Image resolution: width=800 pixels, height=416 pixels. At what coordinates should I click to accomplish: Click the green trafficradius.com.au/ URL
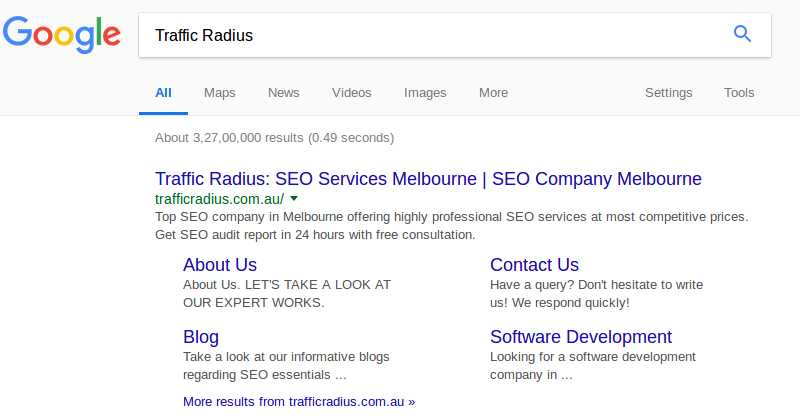(219, 199)
